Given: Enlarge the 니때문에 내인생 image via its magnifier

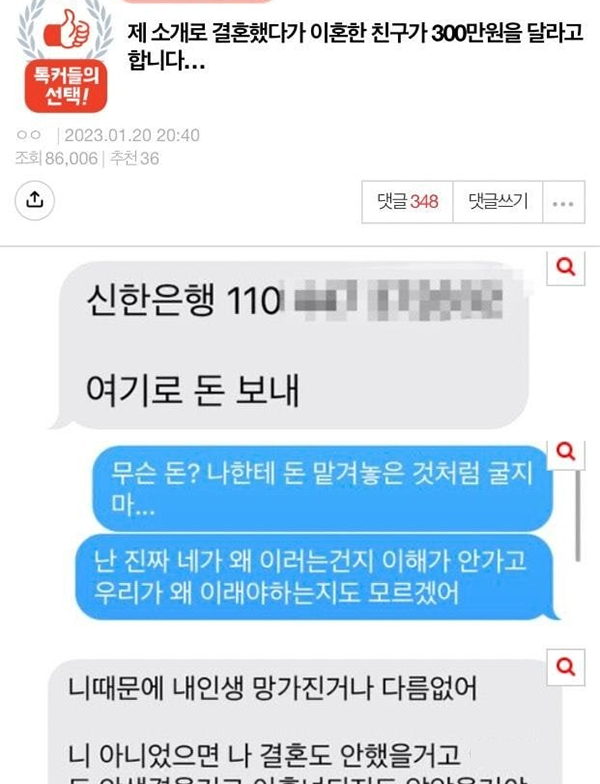Looking at the screenshot, I should pyautogui.click(x=566, y=667).
